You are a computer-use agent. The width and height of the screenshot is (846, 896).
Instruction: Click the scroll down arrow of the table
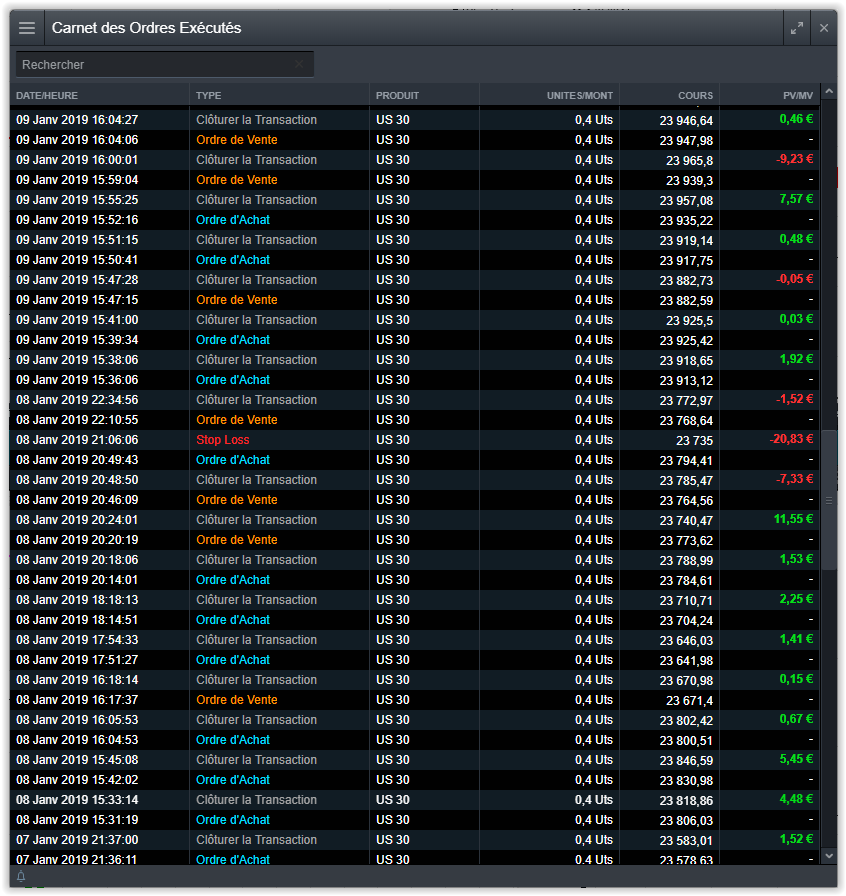click(x=828, y=856)
